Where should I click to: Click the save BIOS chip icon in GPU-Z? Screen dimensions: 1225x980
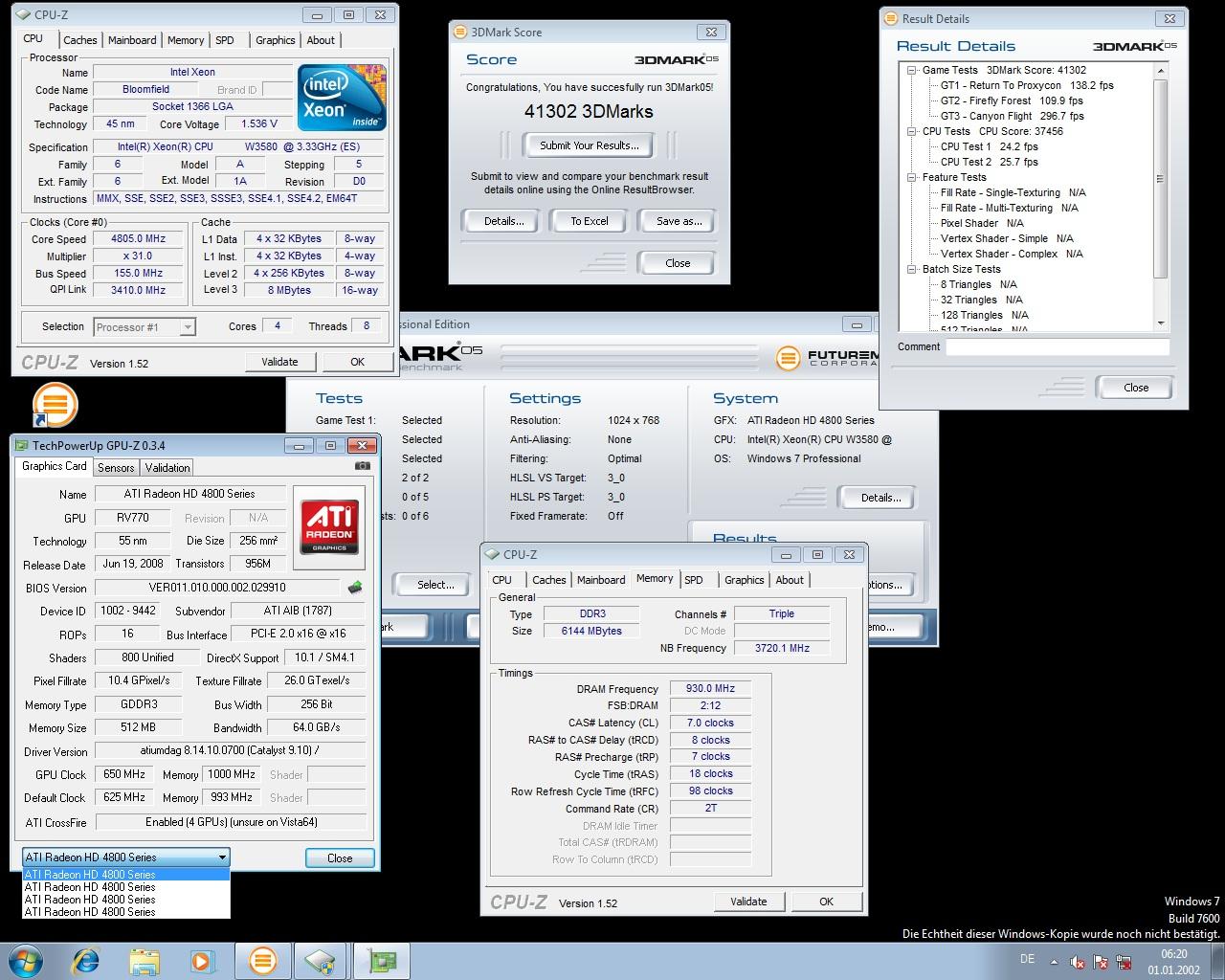[x=355, y=588]
